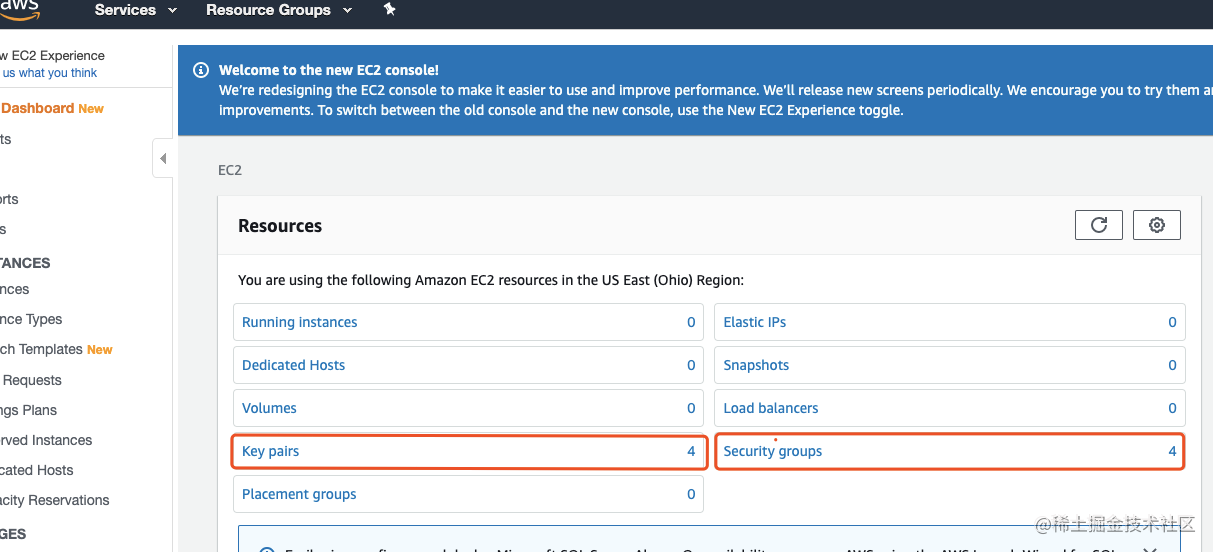Collapse the left sidebar with the arrow

pos(162,158)
